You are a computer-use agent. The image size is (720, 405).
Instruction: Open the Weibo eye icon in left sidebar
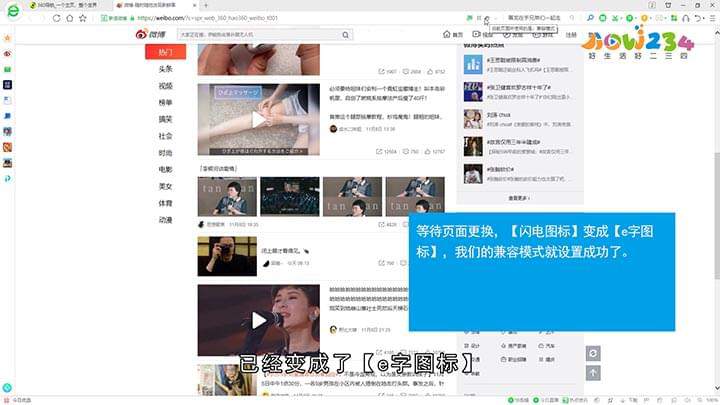[7, 54]
